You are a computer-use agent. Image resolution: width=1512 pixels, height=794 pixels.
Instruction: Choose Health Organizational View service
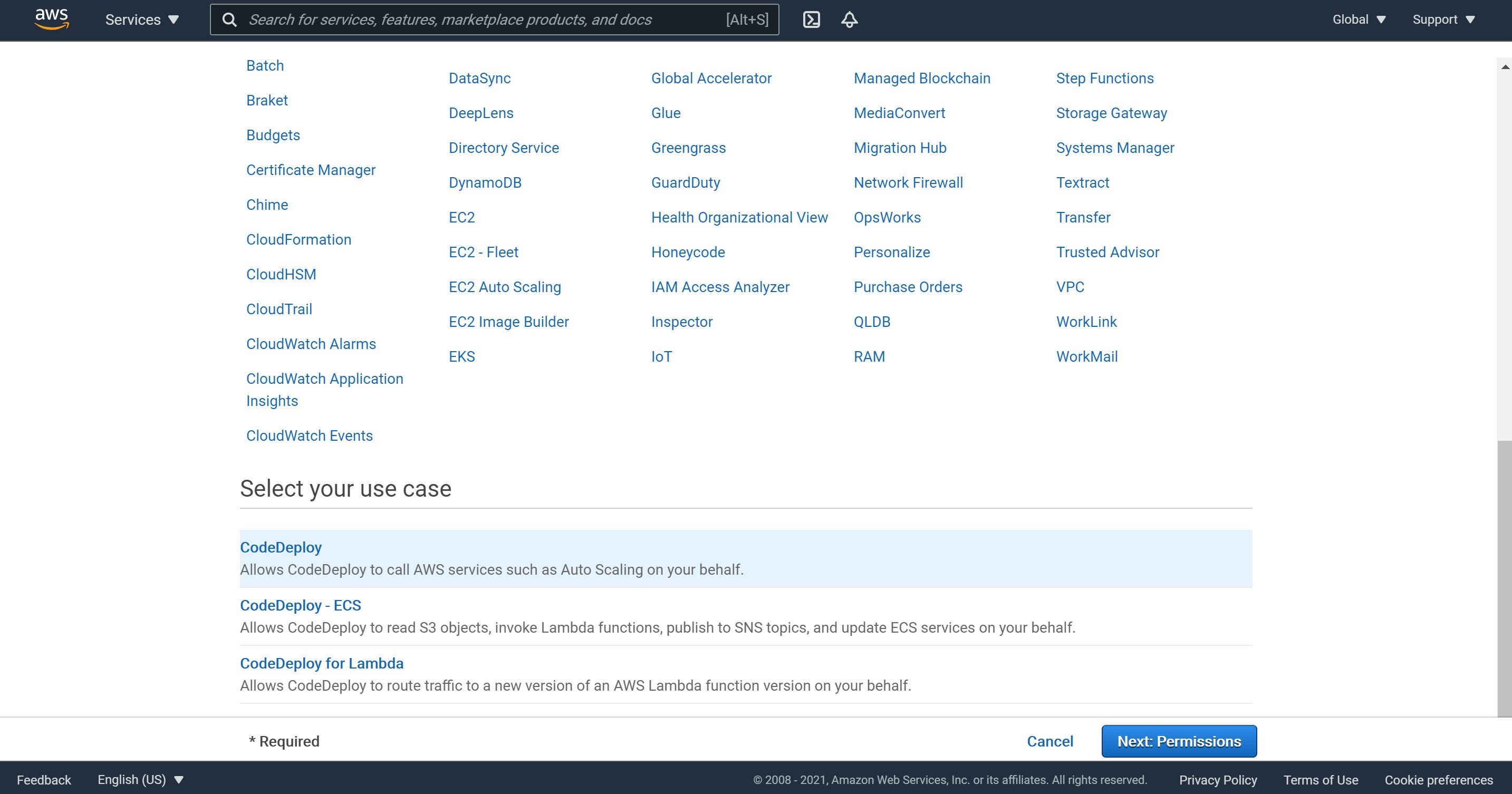[x=739, y=217]
